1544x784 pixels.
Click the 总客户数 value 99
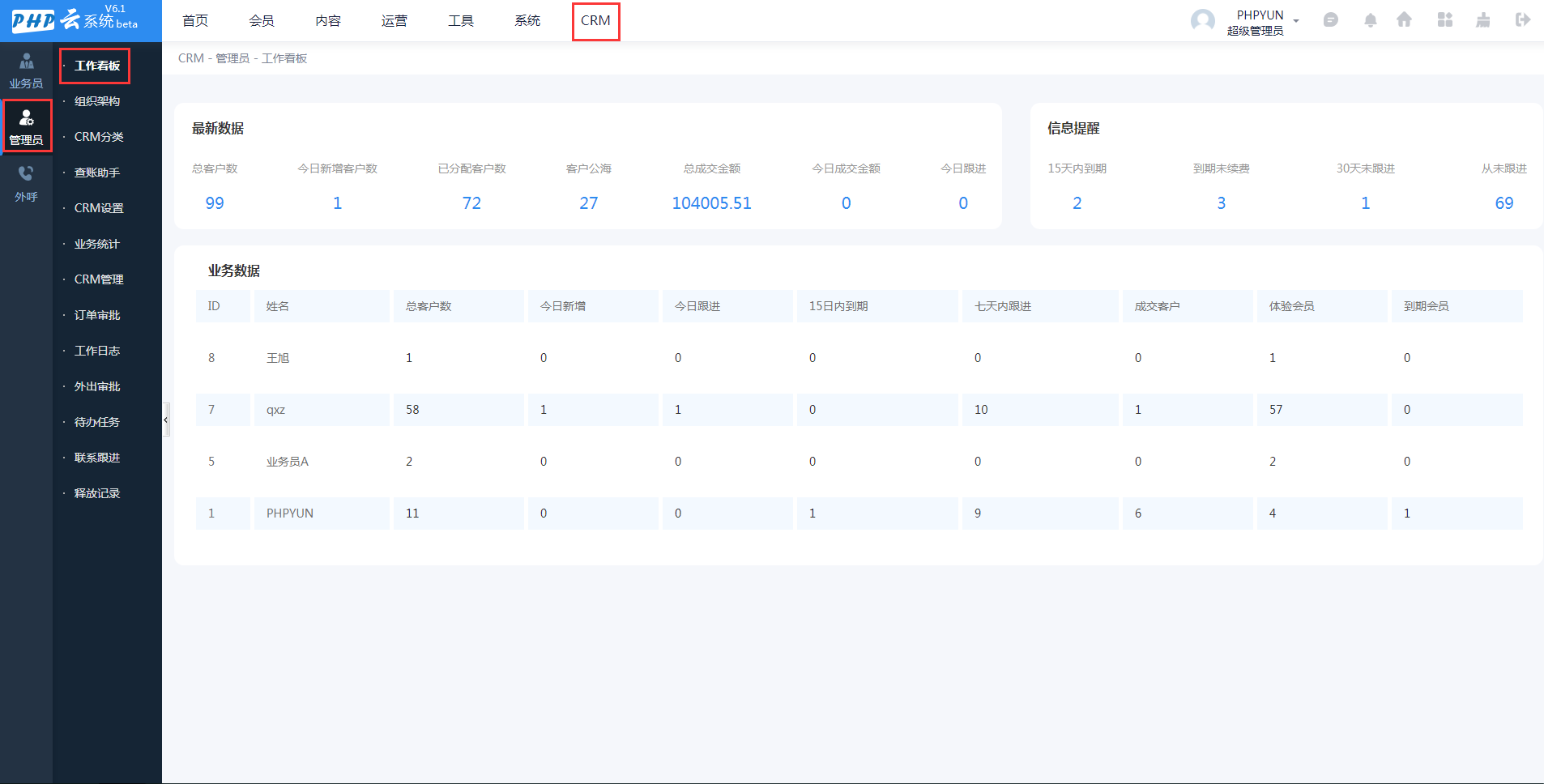point(215,203)
